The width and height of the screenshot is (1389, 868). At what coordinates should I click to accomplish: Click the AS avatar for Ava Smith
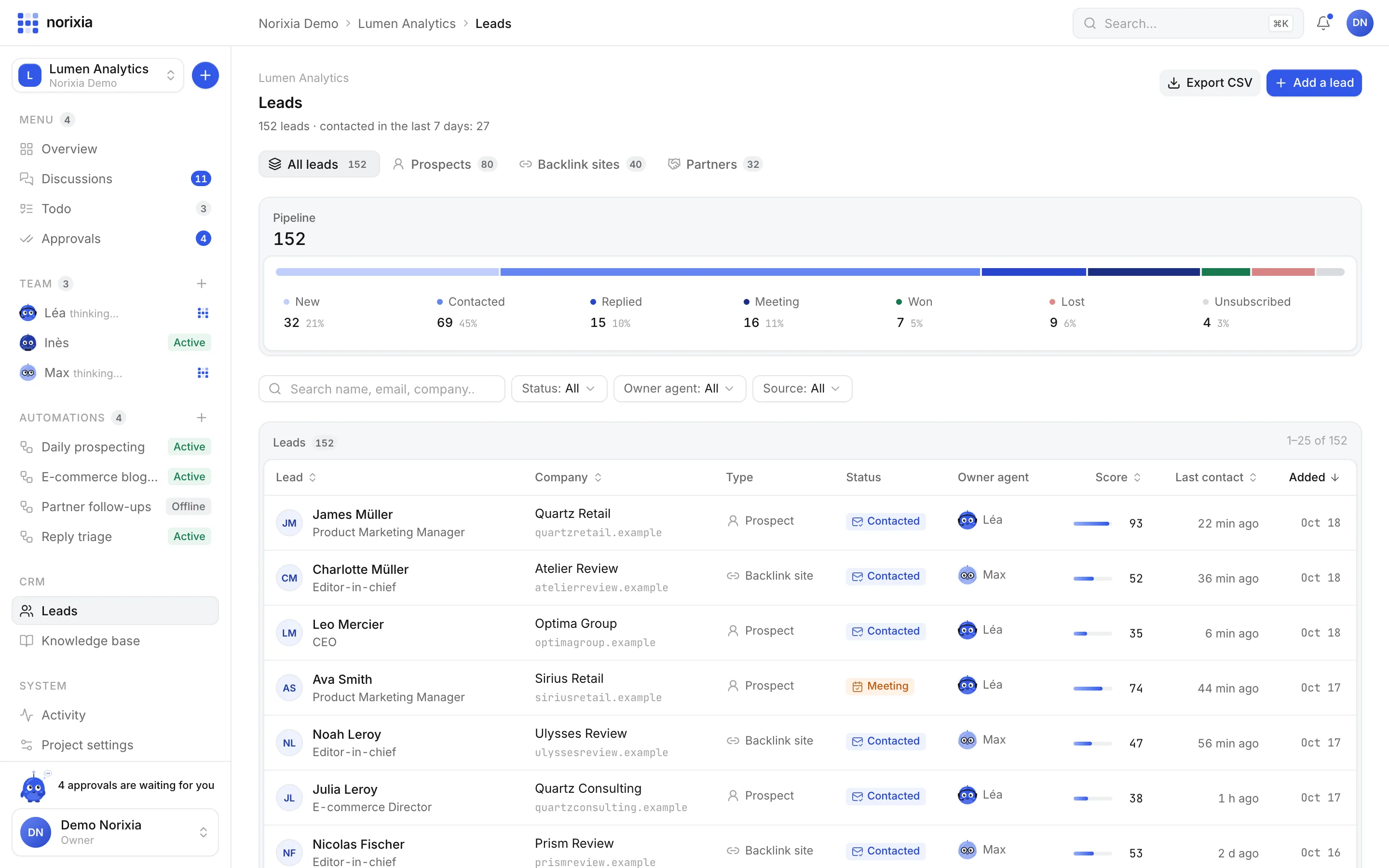pyautogui.click(x=289, y=688)
